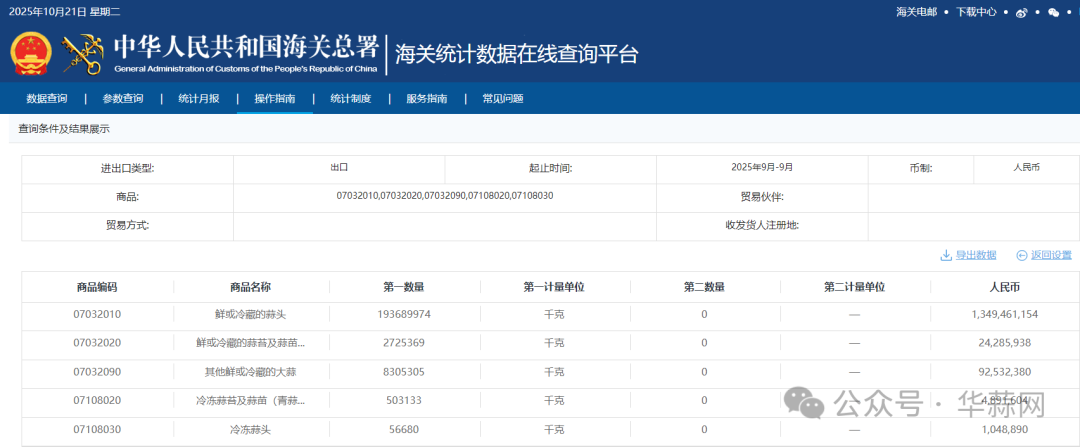Select the 操作指南 tab

pos(275,99)
